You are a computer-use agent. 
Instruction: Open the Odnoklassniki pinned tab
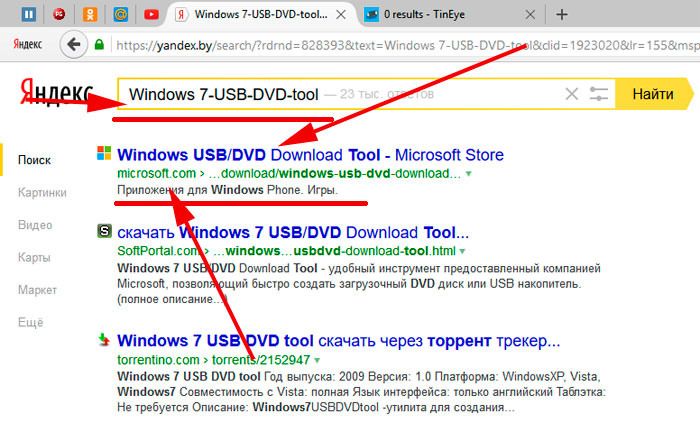[90, 14]
